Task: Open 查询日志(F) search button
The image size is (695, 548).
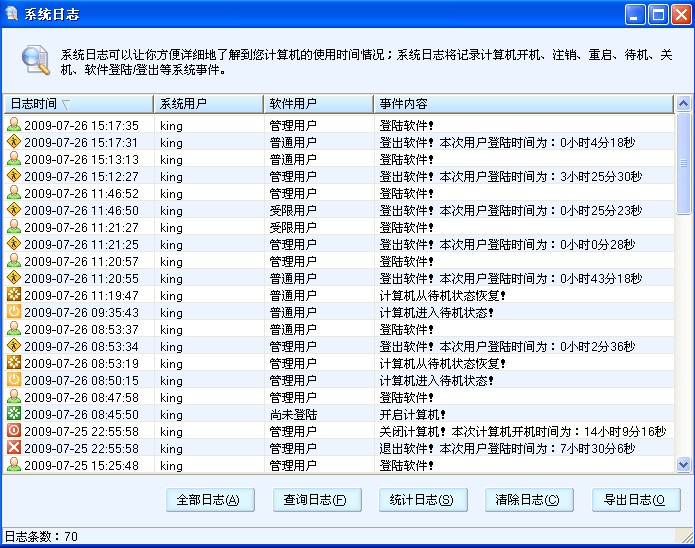Action: (x=317, y=500)
